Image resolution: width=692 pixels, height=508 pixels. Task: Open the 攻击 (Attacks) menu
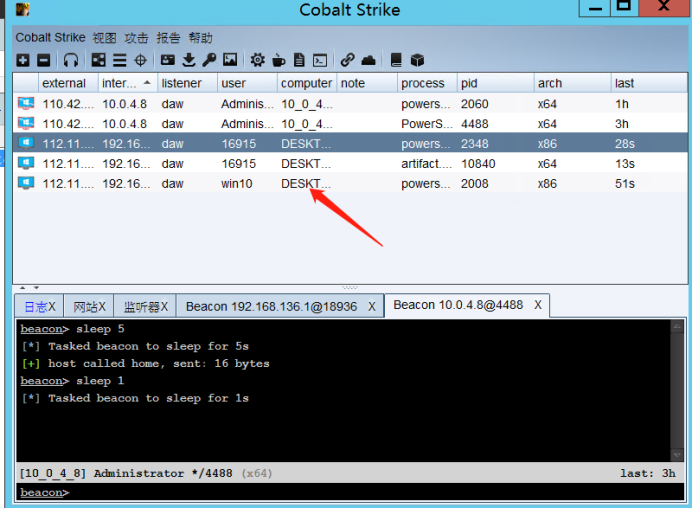click(x=136, y=38)
